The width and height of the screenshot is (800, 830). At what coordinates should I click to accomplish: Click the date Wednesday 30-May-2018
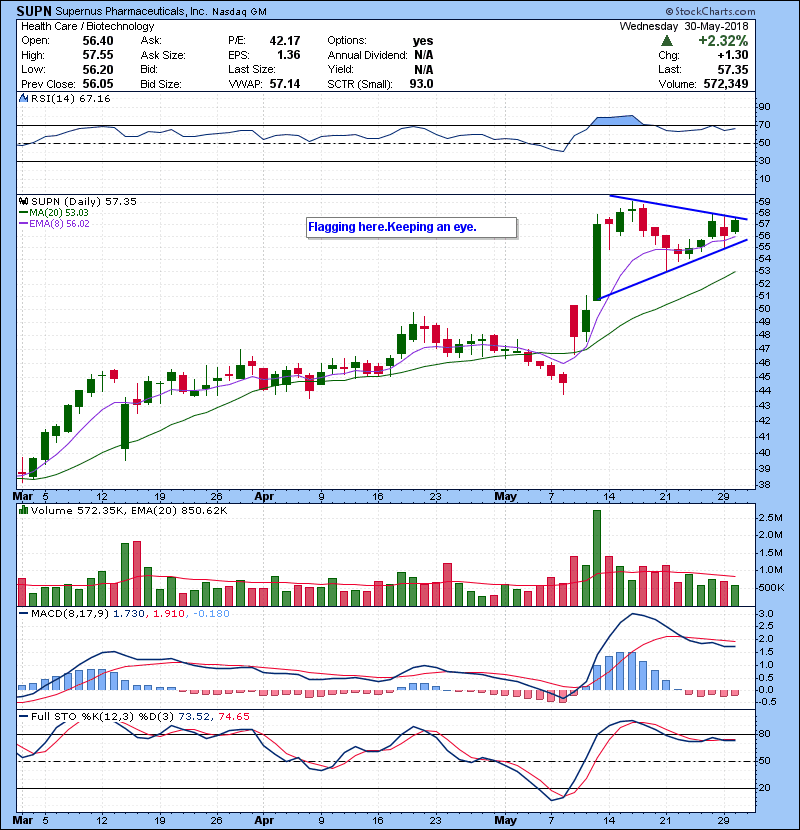tap(684, 26)
